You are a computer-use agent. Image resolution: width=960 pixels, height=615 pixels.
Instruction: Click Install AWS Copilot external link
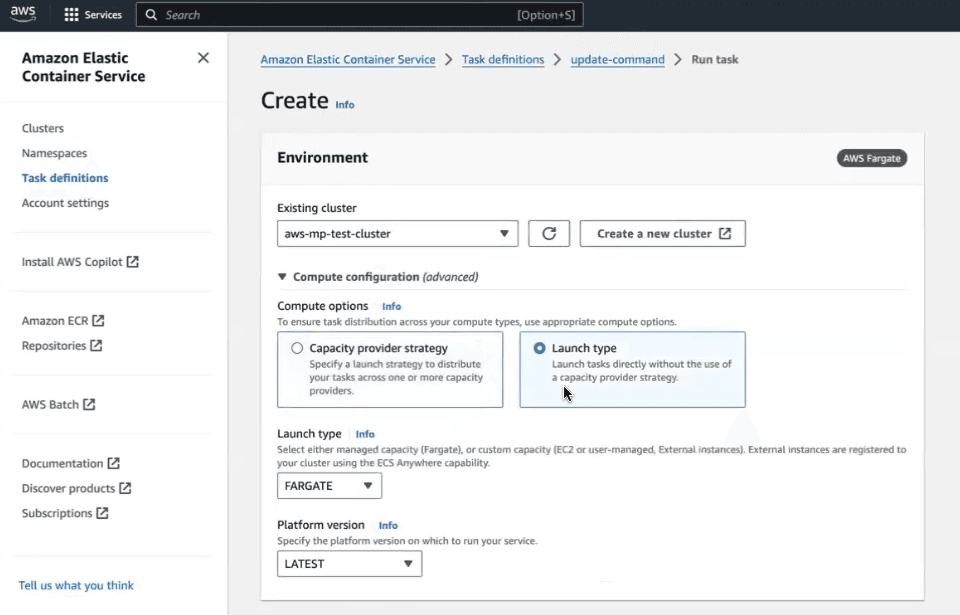[80, 262]
